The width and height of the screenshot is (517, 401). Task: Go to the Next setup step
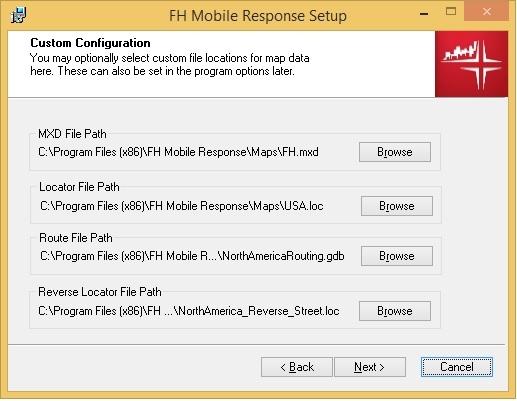(370, 367)
